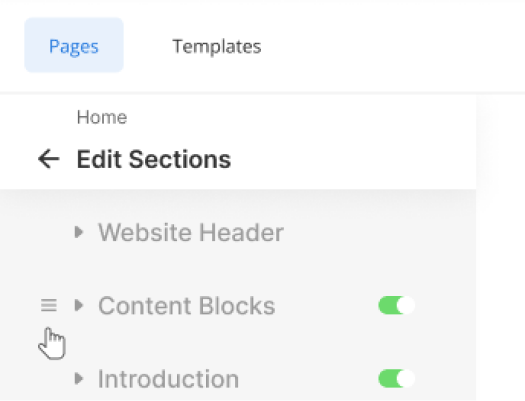The width and height of the screenshot is (525, 401).
Task: Click the Home breadcrumb link
Action: tap(102, 117)
